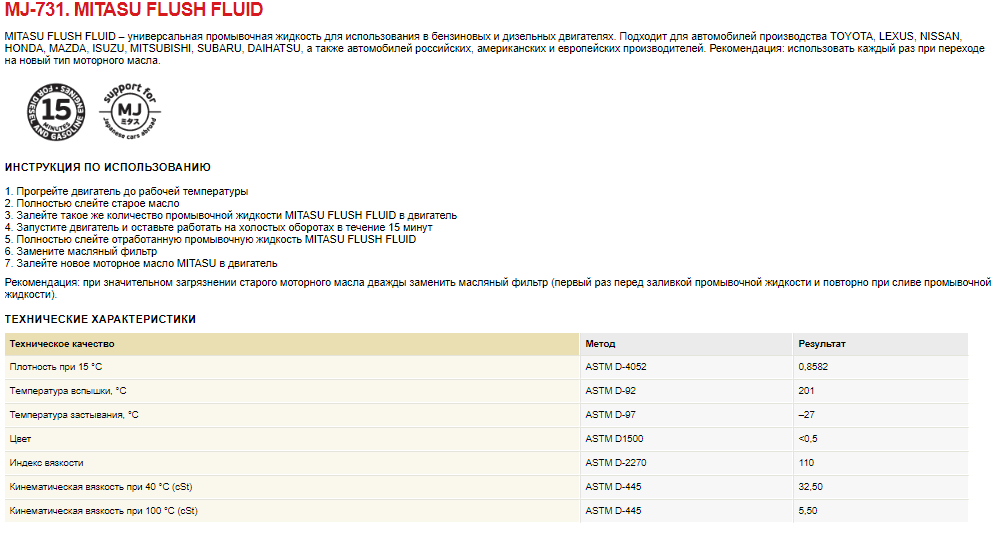Click step 6 Замените масляный фильтр
Screen dimensions: 998x537
click(80, 251)
